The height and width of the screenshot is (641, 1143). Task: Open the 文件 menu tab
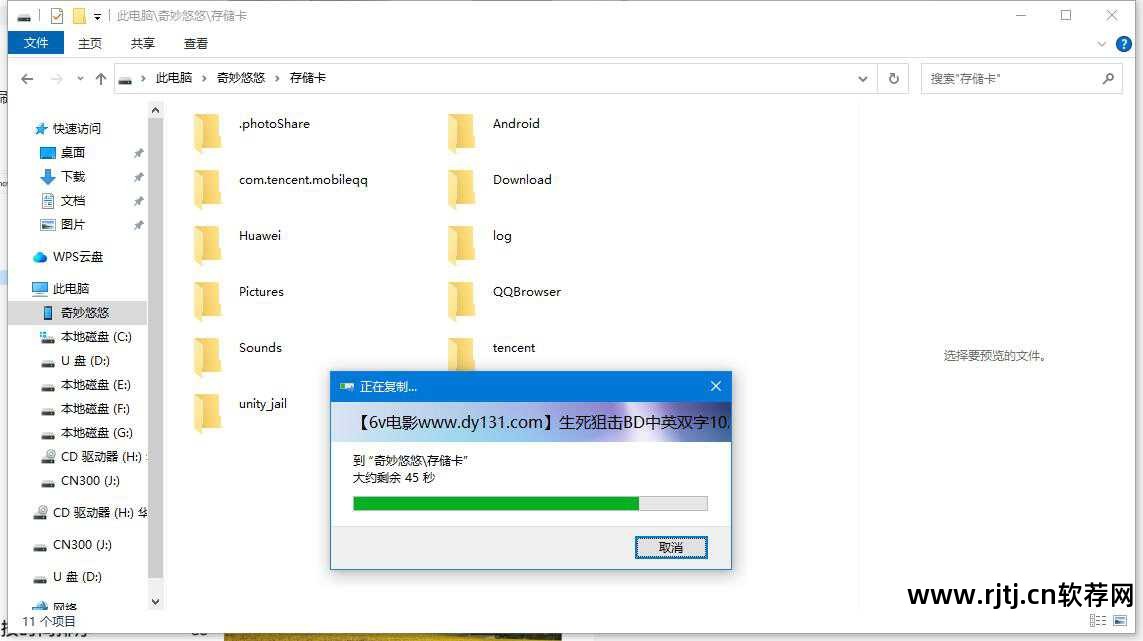tap(36, 43)
